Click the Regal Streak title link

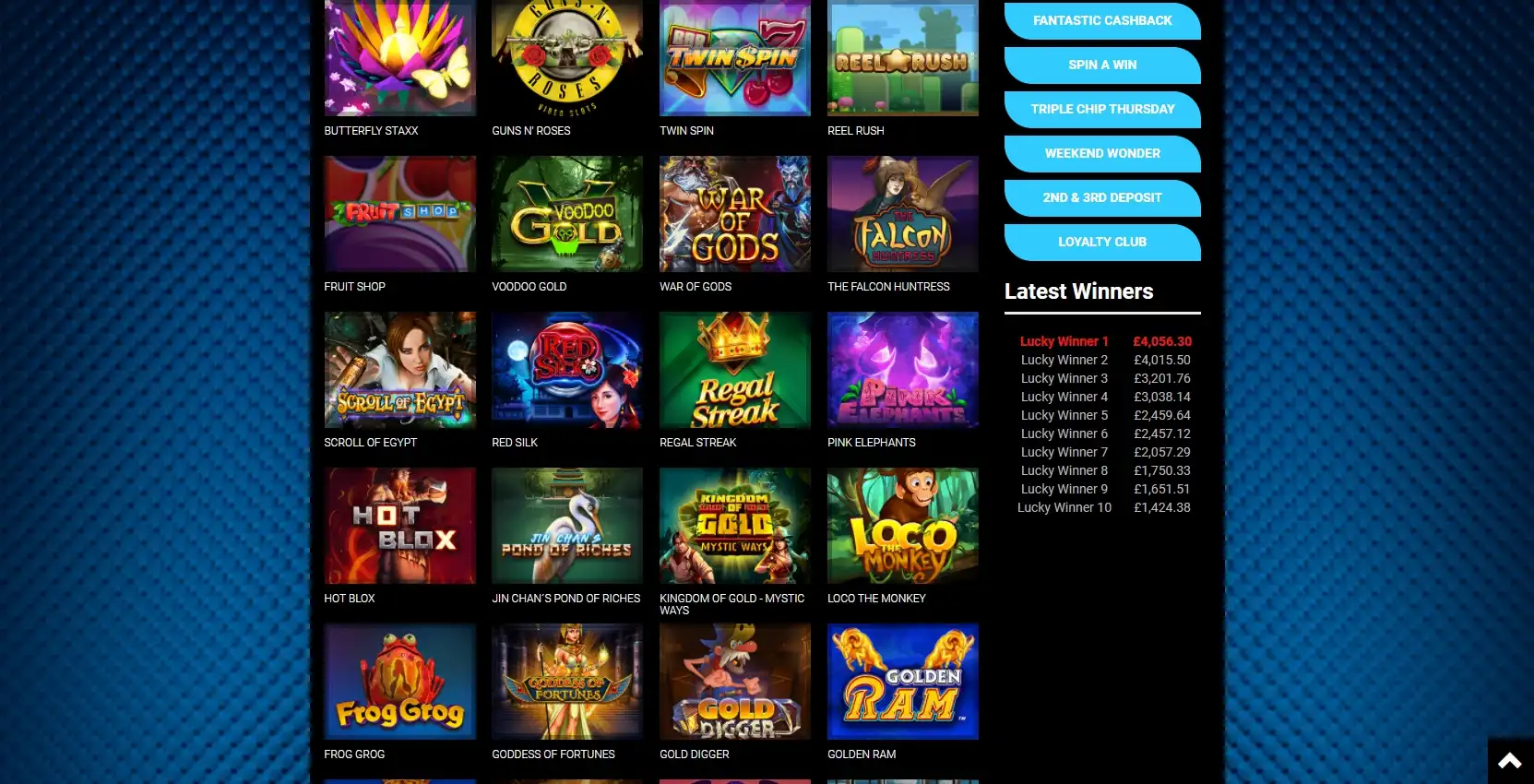coord(697,443)
